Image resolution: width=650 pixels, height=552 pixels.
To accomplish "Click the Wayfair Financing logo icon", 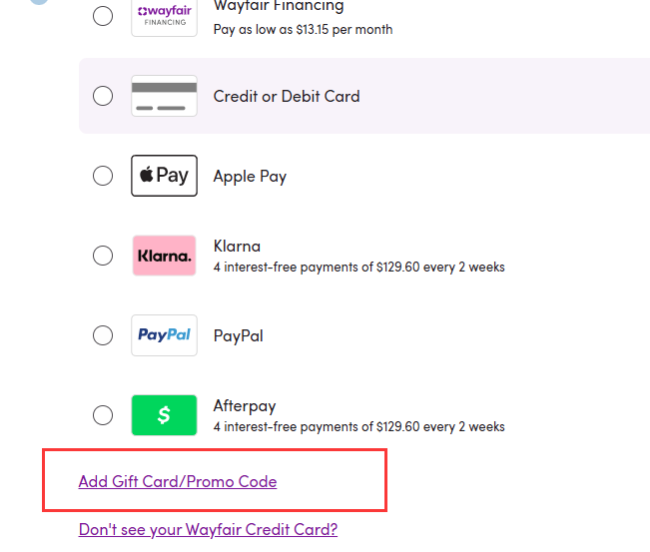I will (x=164, y=17).
